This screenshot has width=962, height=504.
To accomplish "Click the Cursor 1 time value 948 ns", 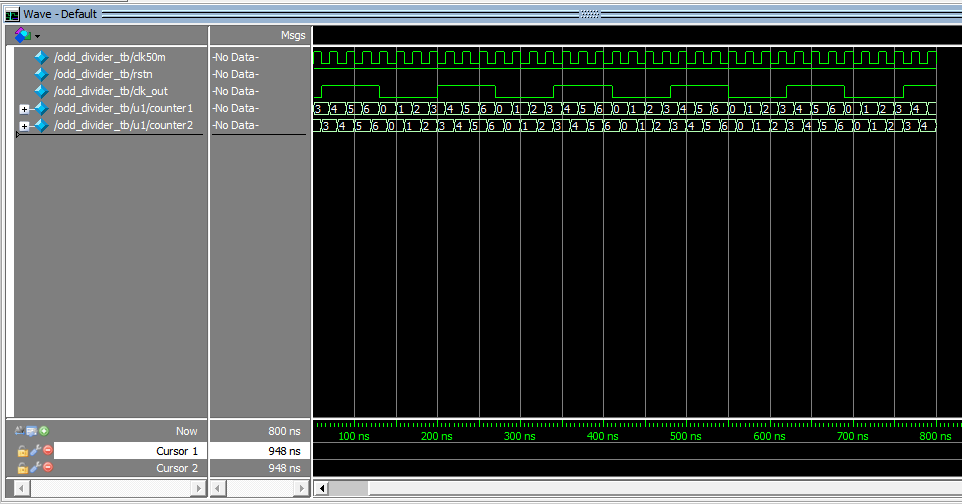I will 284,451.
